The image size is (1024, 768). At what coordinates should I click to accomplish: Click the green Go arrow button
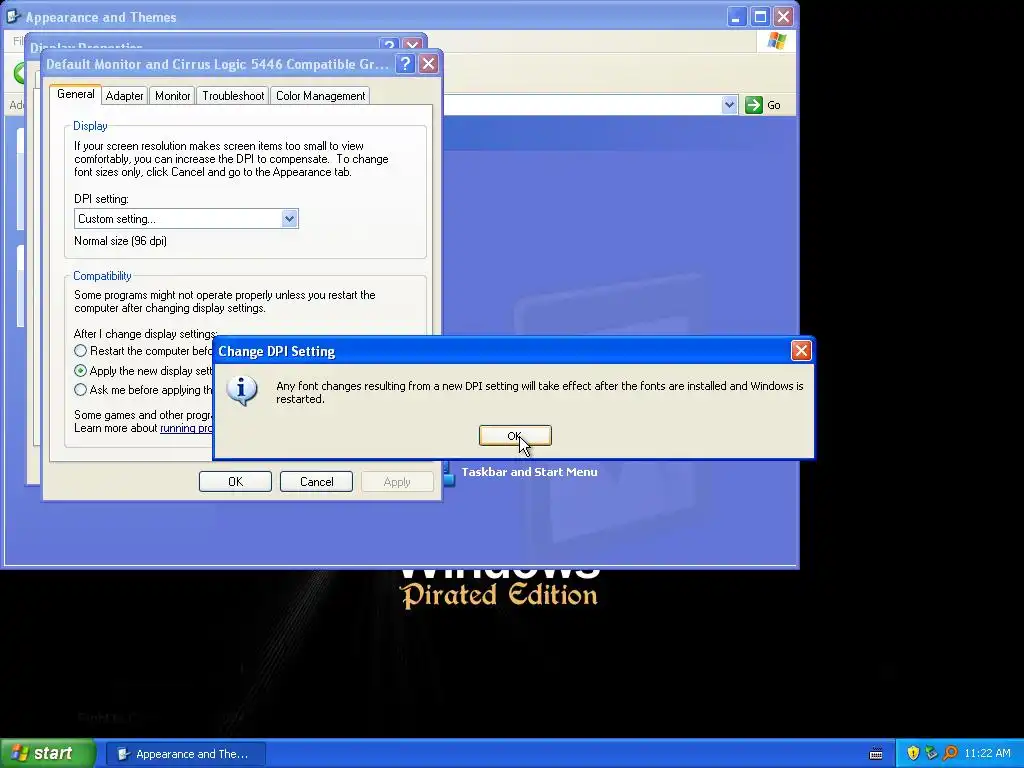point(754,104)
